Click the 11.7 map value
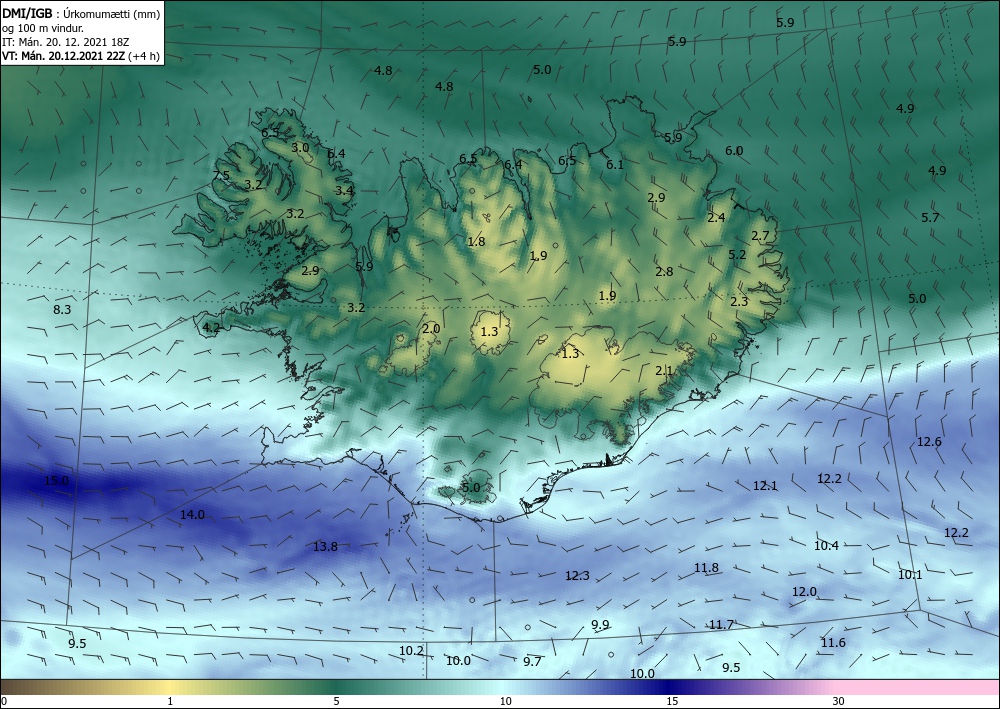The height and width of the screenshot is (709, 1000). pos(721,624)
